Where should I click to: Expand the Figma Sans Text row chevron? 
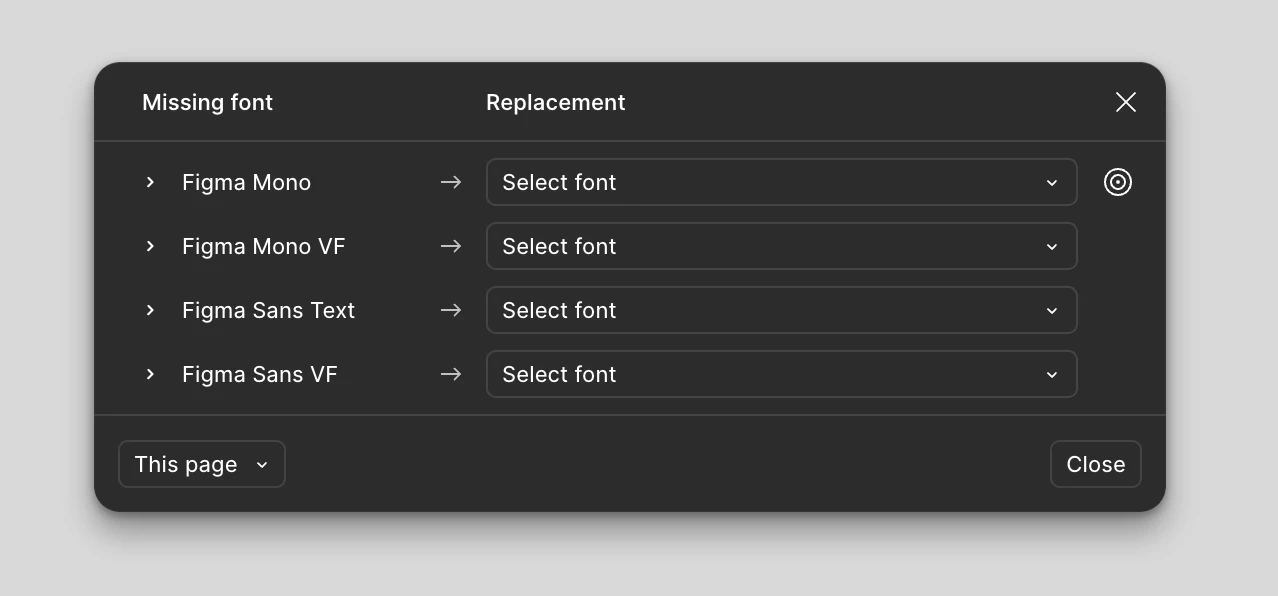150,310
